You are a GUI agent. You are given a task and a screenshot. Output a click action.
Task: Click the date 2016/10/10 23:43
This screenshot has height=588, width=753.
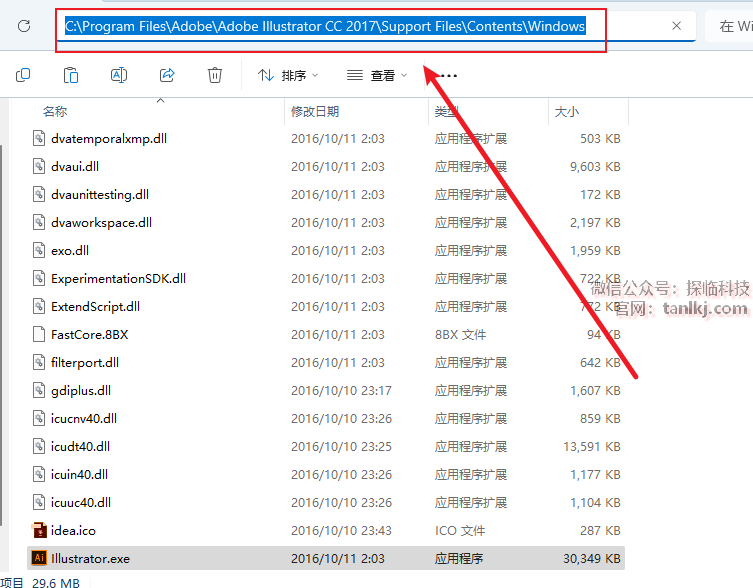341,530
